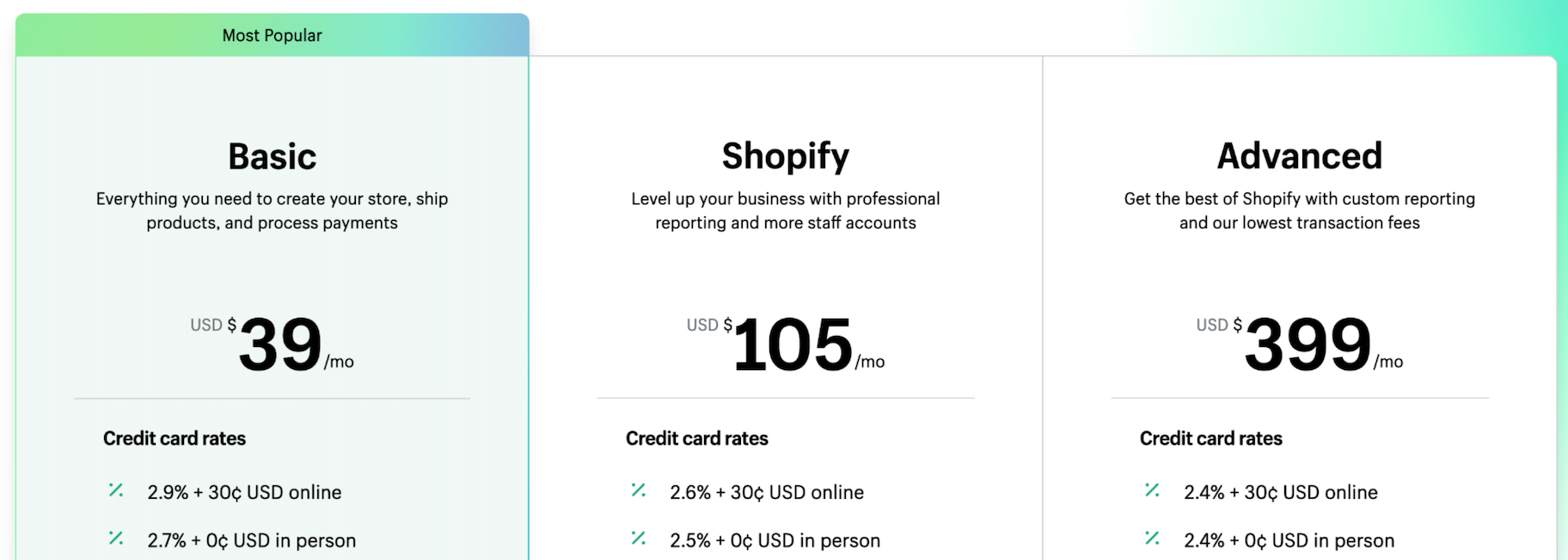
Task: Click the Most Popular banner
Action: tap(272, 35)
